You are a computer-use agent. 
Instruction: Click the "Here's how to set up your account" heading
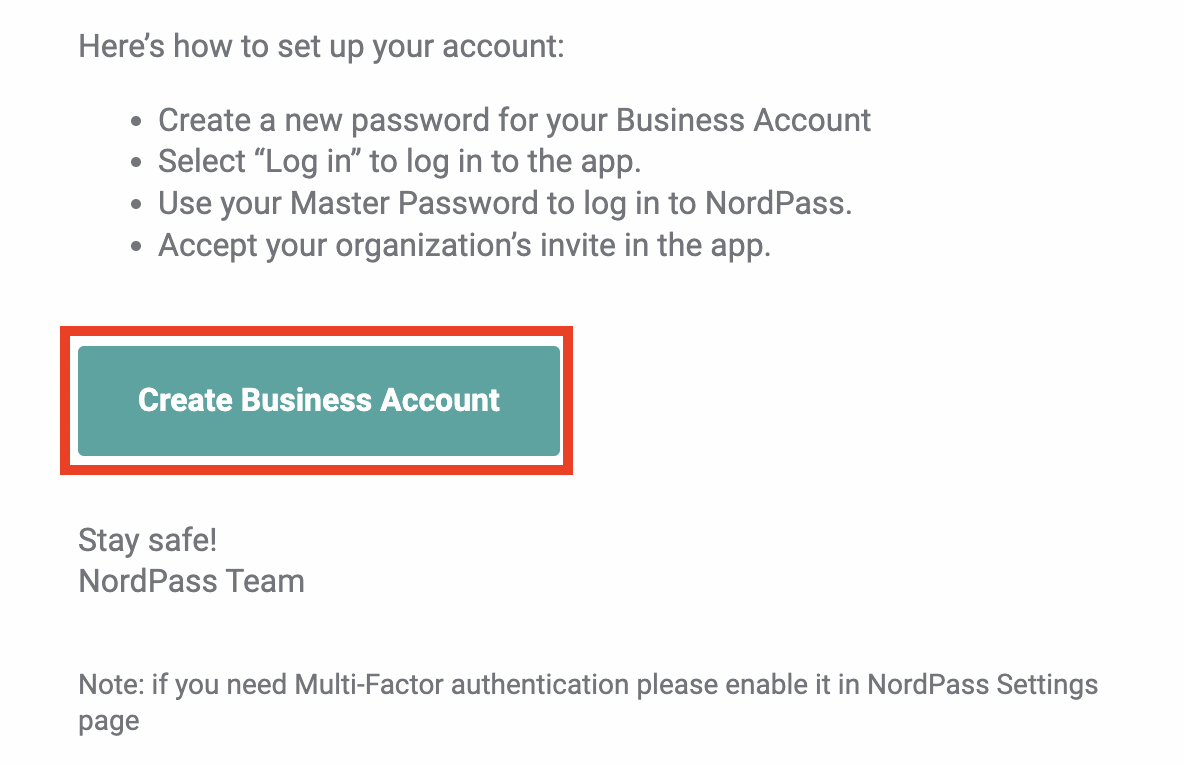pos(322,47)
